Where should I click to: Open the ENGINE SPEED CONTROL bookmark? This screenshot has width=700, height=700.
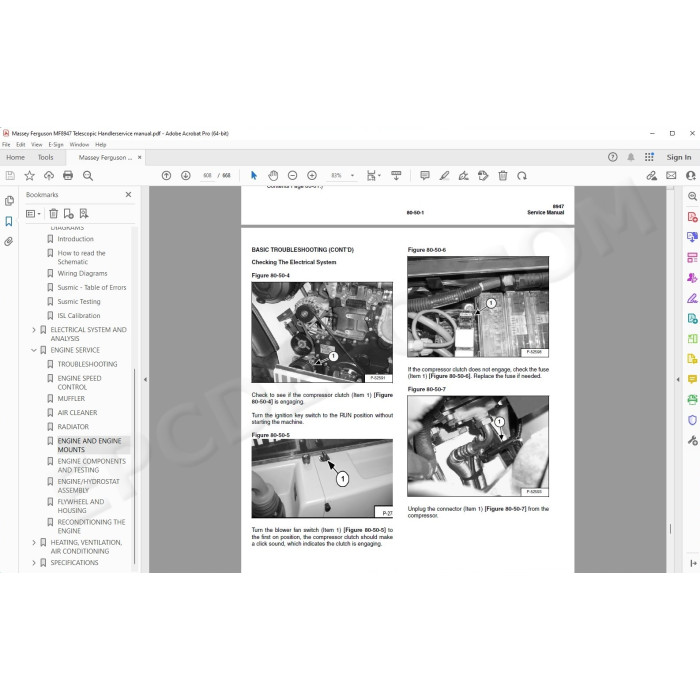79,383
